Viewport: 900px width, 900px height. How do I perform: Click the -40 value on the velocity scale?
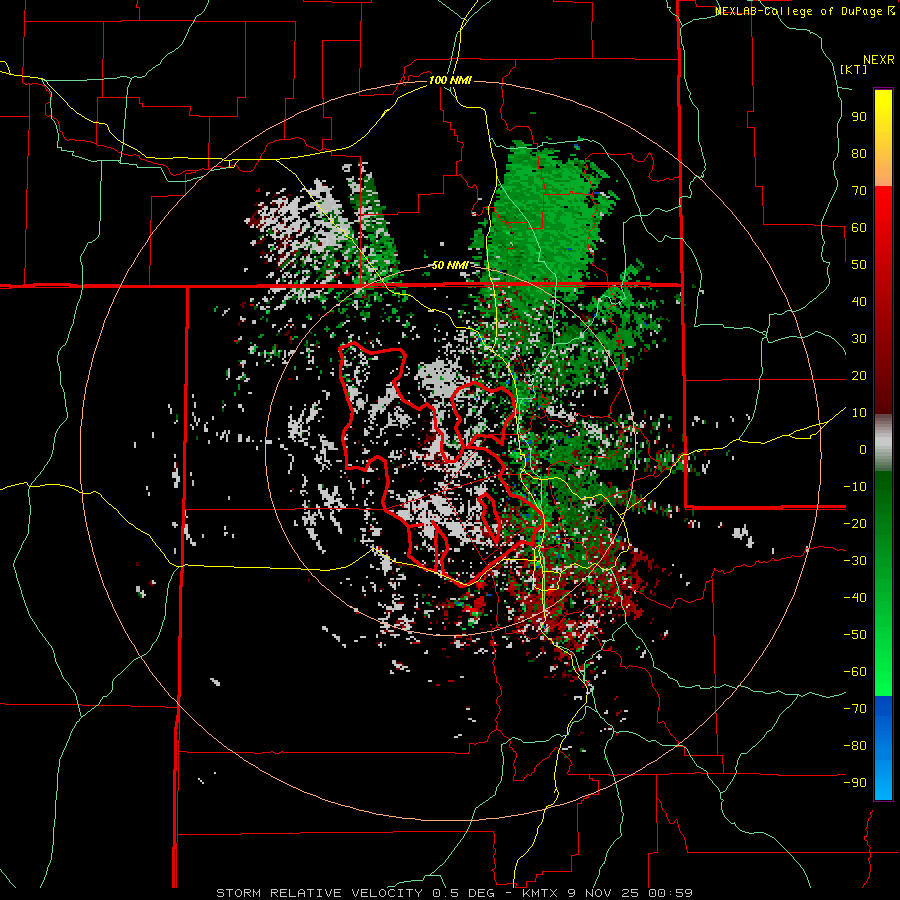pyautogui.click(x=855, y=598)
